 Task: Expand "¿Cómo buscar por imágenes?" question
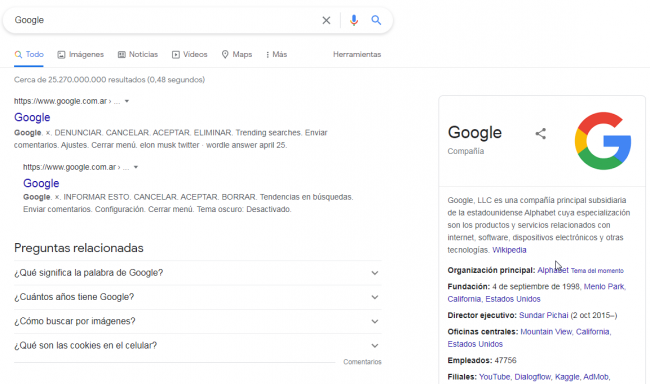198,321
